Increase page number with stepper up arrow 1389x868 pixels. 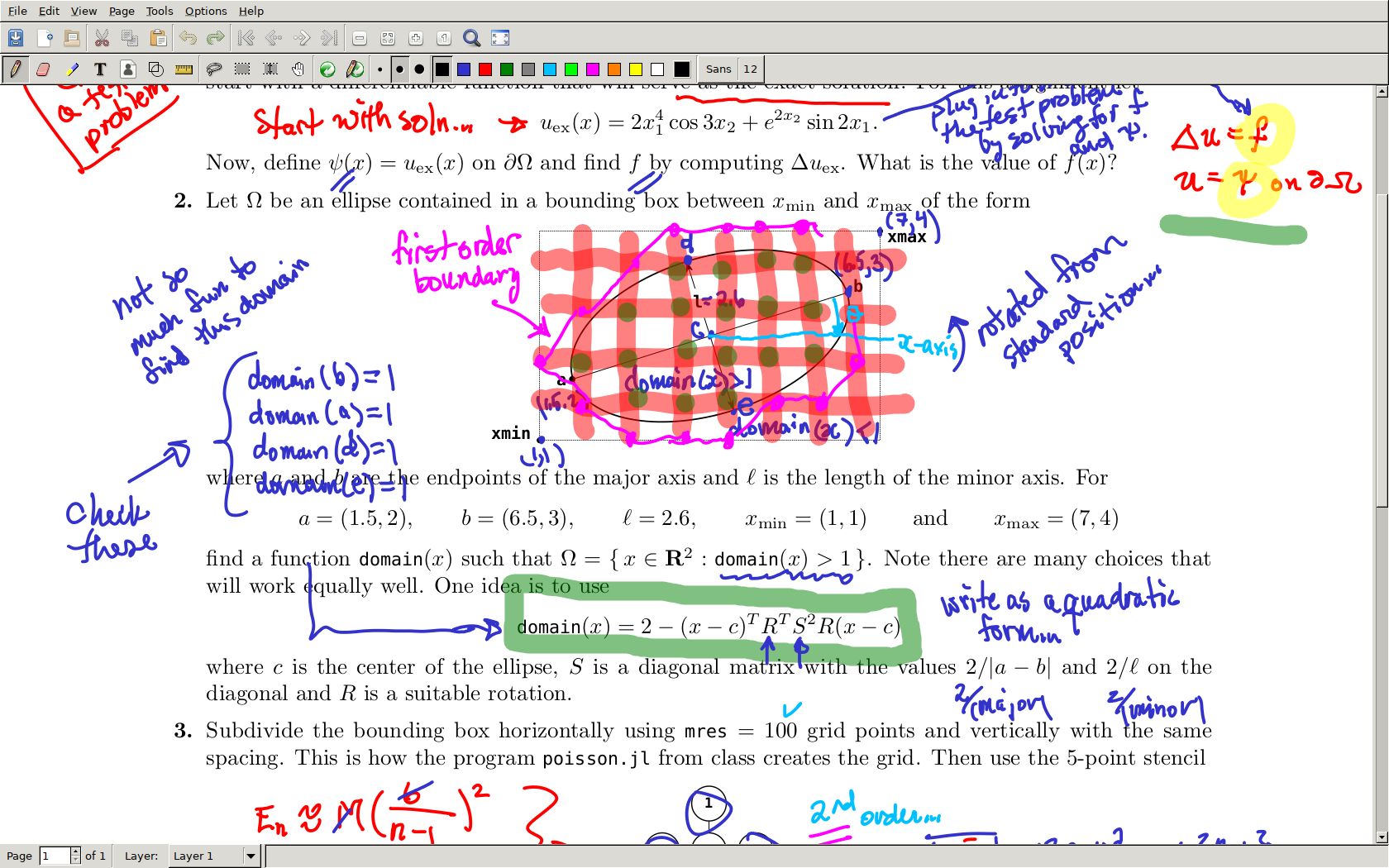pyautogui.click(x=75, y=851)
